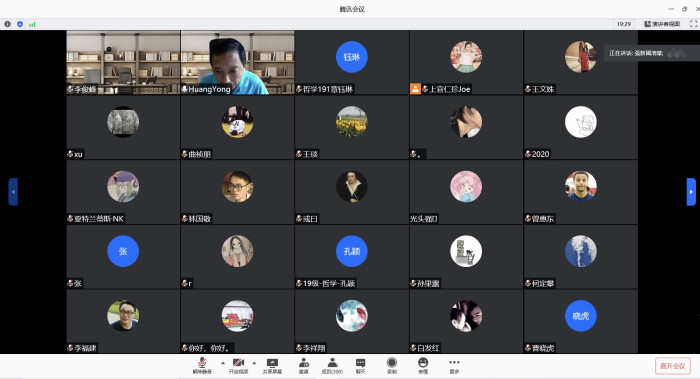Minimize the Tencent Meeting window
Viewport: 700px width, 379px height.
click(671, 9)
